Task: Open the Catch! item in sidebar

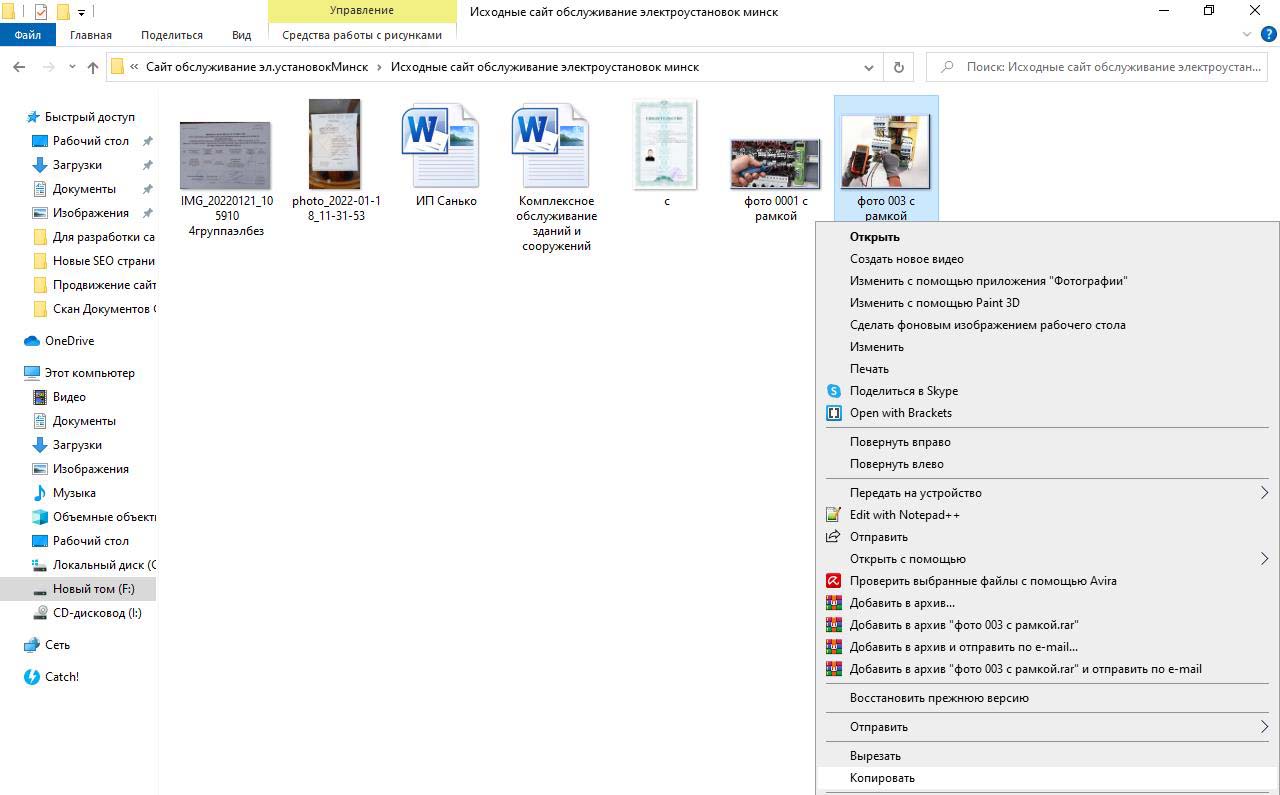Action: pos(61,677)
